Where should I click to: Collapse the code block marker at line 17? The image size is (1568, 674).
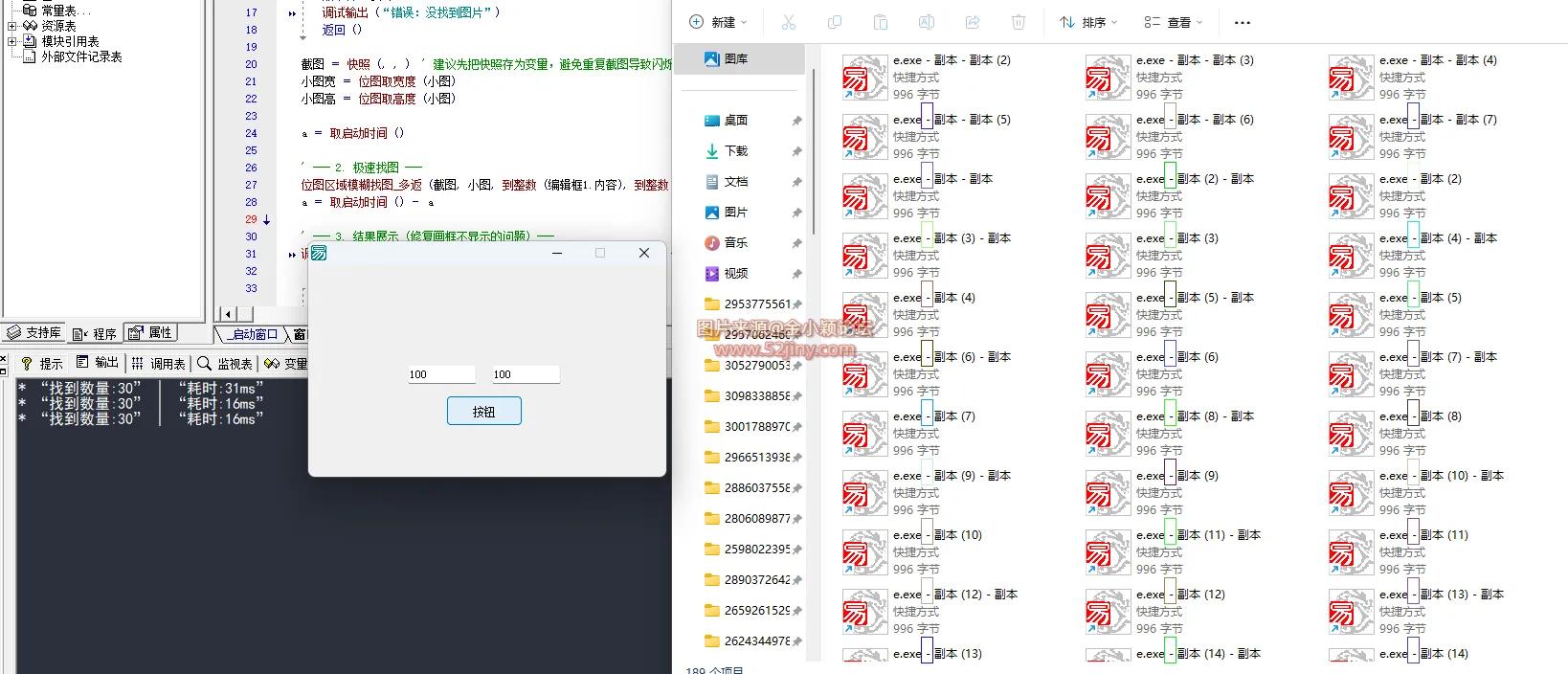(x=292, y=13)
